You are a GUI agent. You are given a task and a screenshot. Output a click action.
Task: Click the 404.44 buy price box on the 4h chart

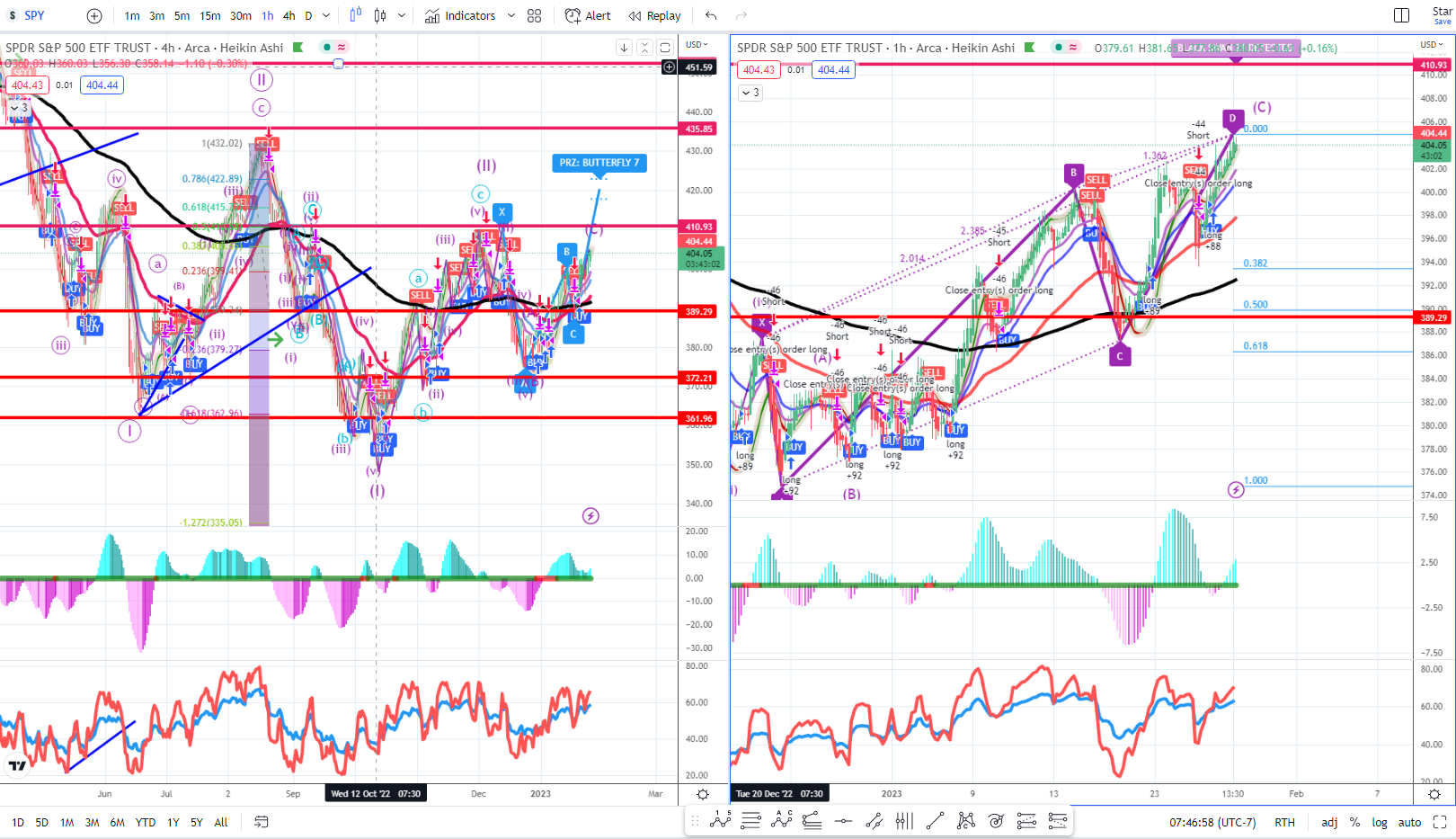coord(102,85)
